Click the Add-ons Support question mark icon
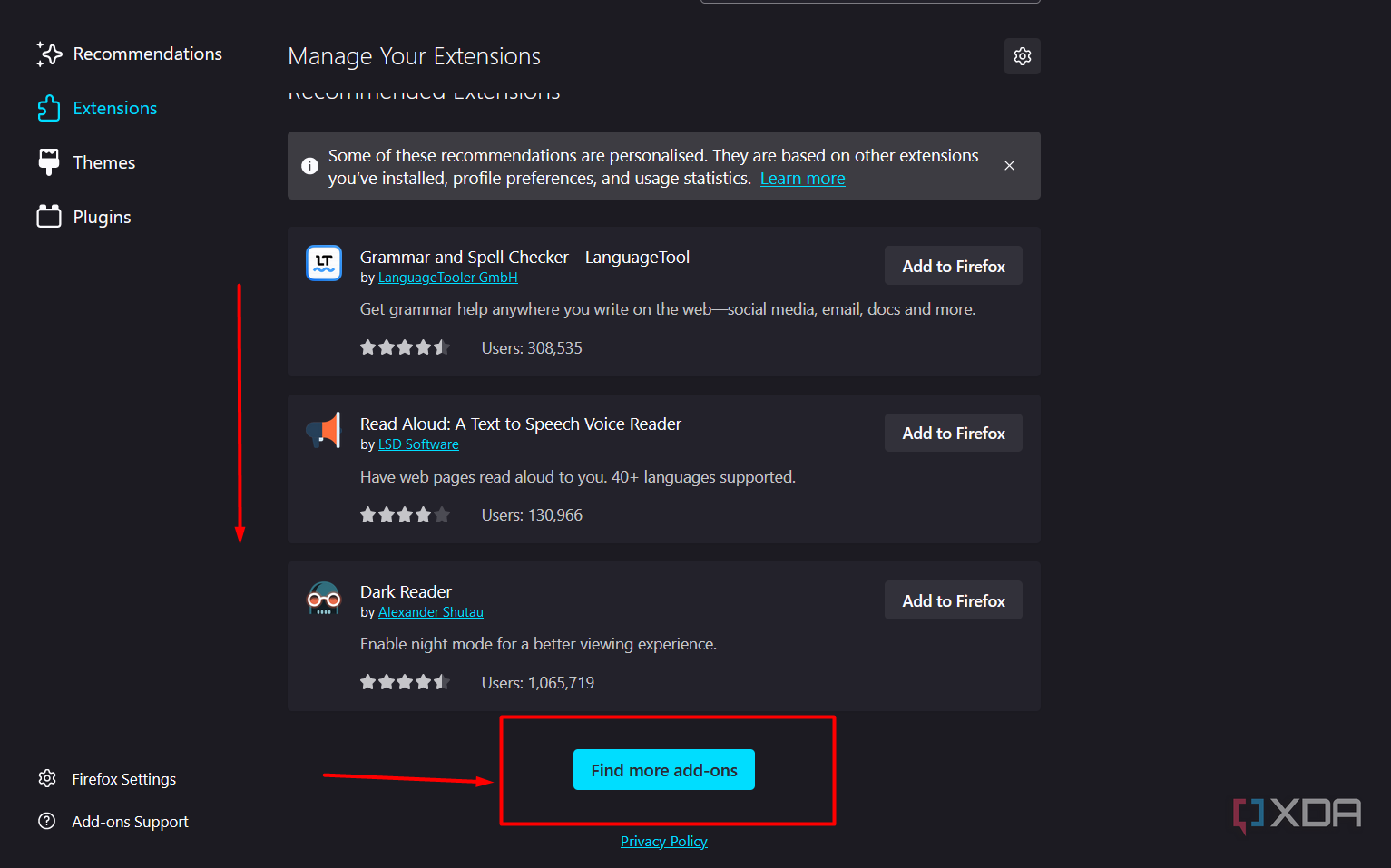 pos(47,821)
